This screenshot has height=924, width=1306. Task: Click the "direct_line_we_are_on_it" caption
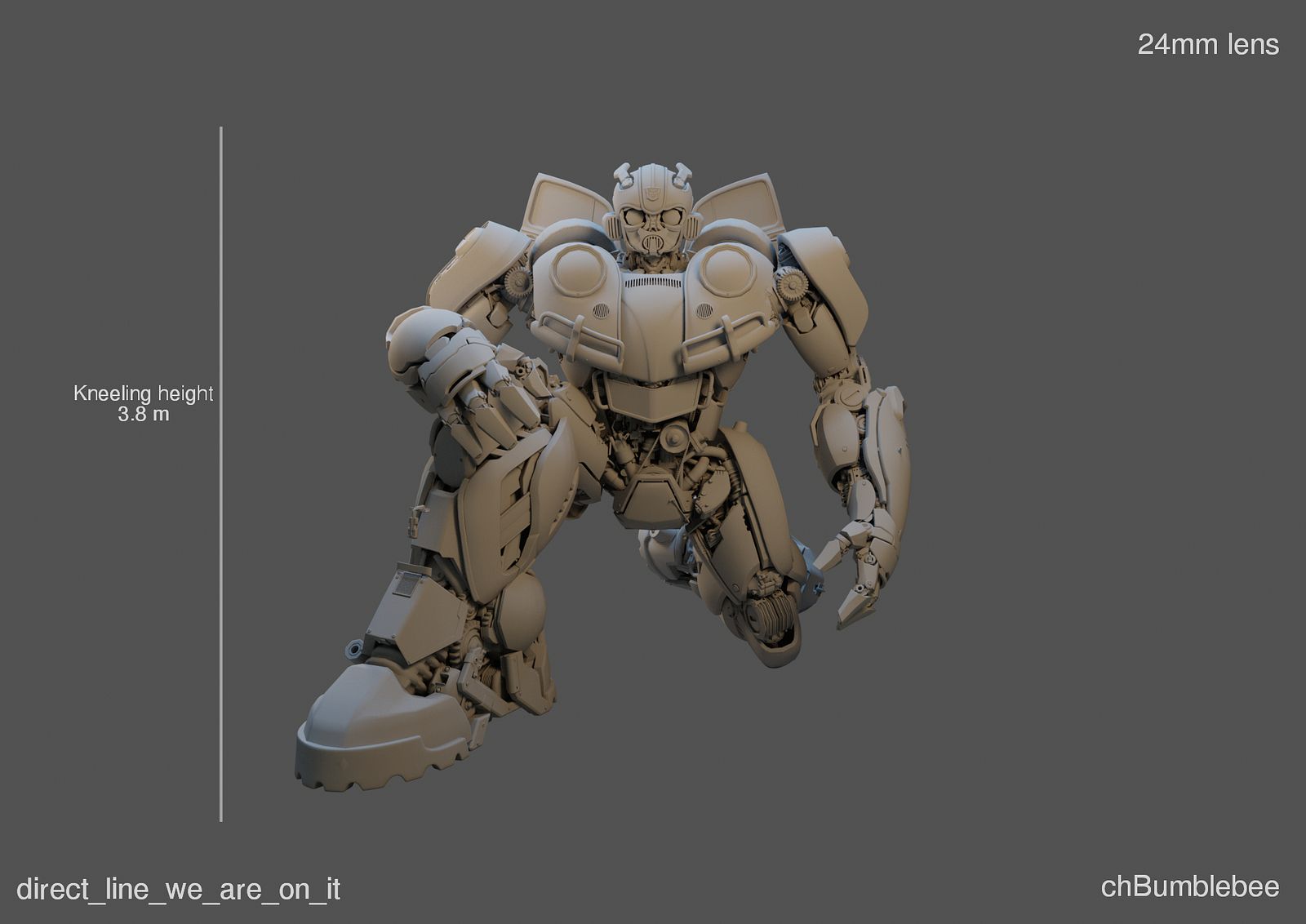[x=179, y=889]
